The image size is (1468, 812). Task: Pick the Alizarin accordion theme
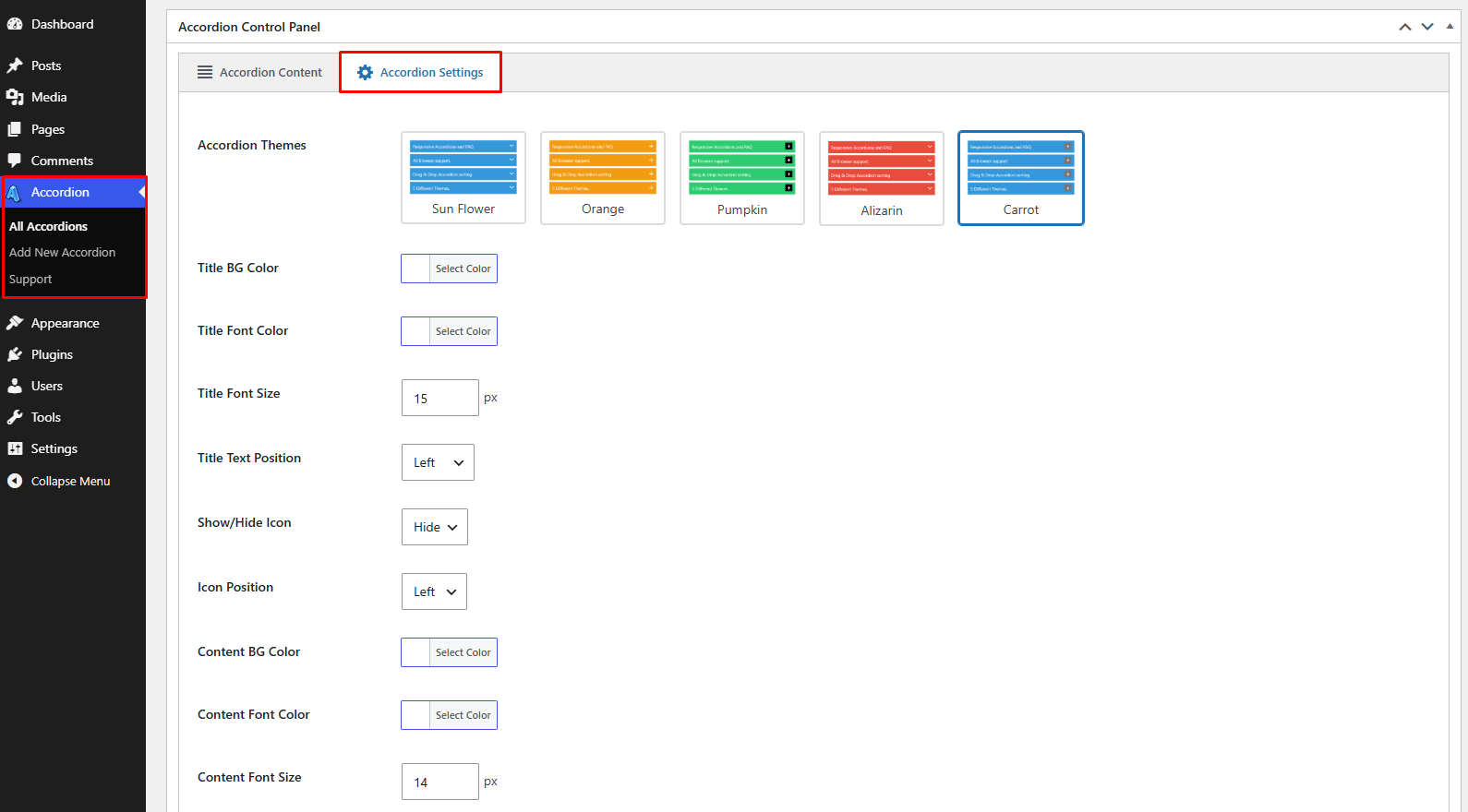point(882,178)
